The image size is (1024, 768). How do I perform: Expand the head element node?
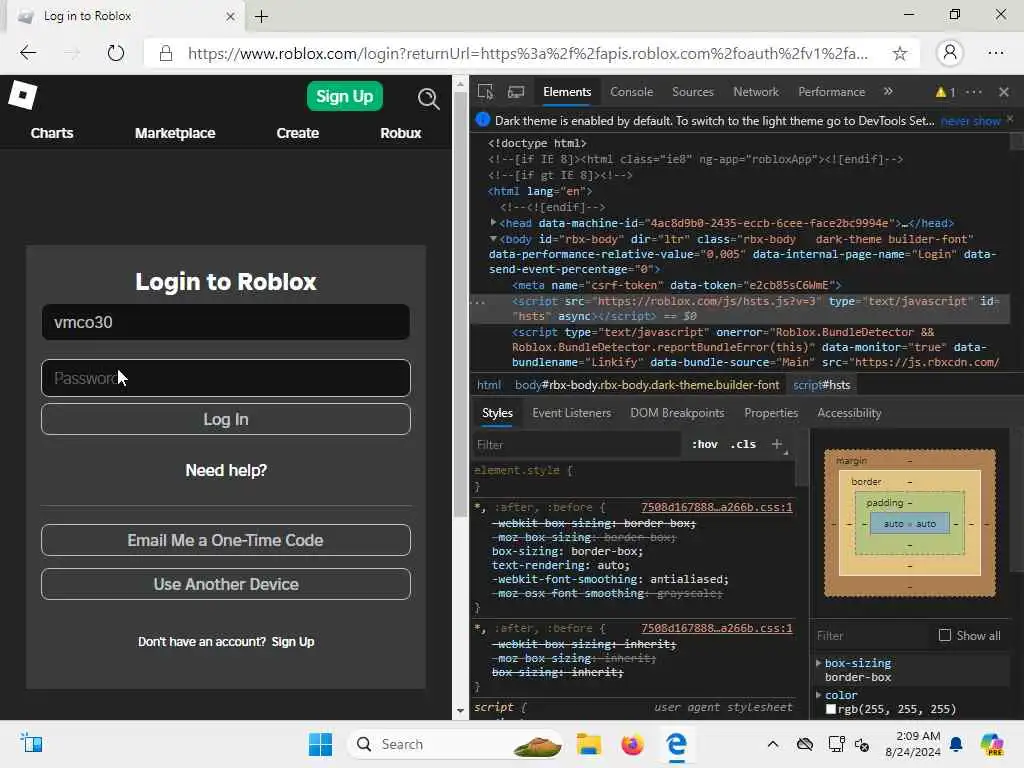point(493,223)
